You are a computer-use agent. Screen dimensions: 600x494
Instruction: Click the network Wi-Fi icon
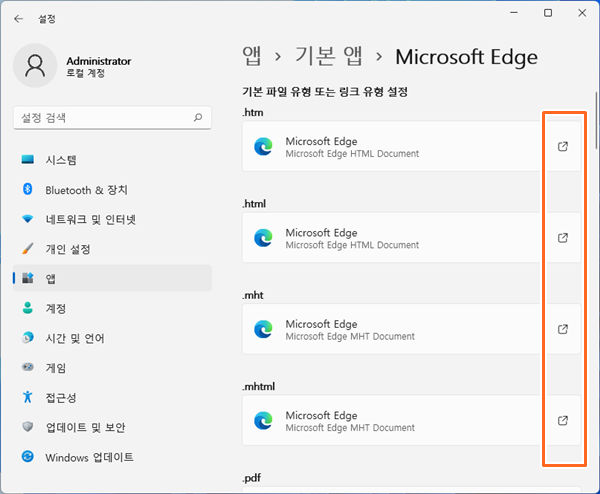[28, 219]
